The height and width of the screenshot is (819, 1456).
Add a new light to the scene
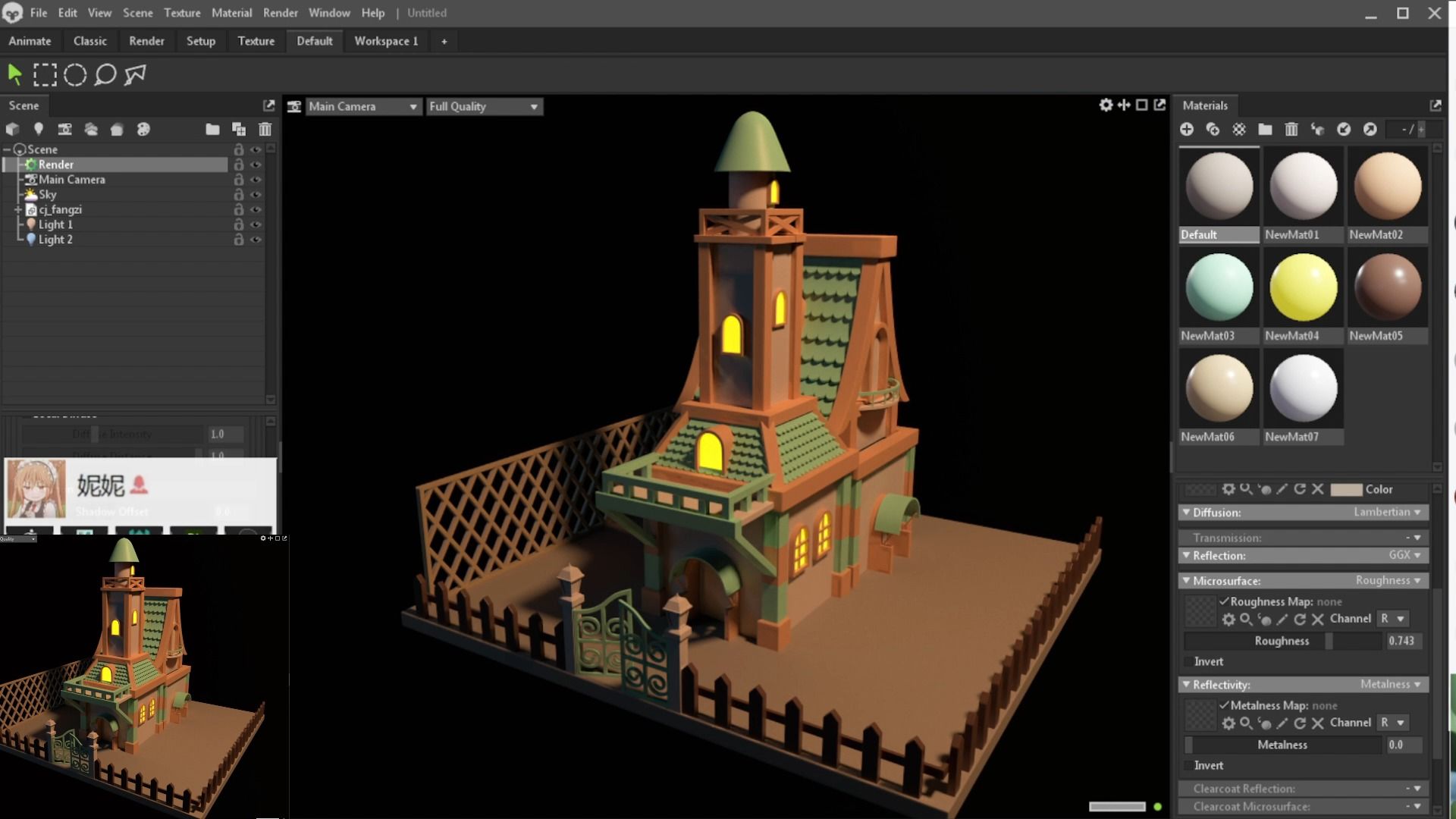(39, 129)
